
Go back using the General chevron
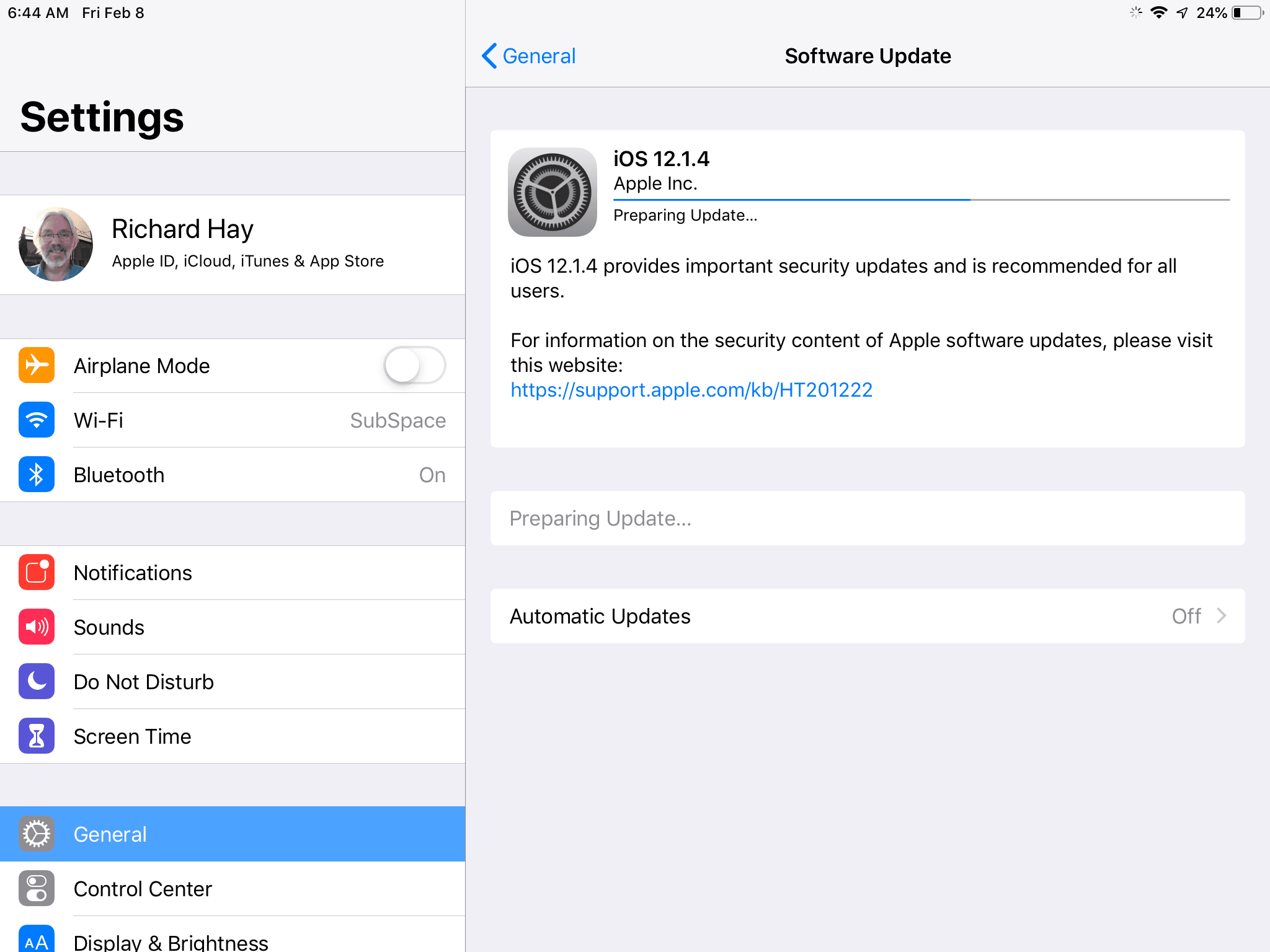(490, 56)
